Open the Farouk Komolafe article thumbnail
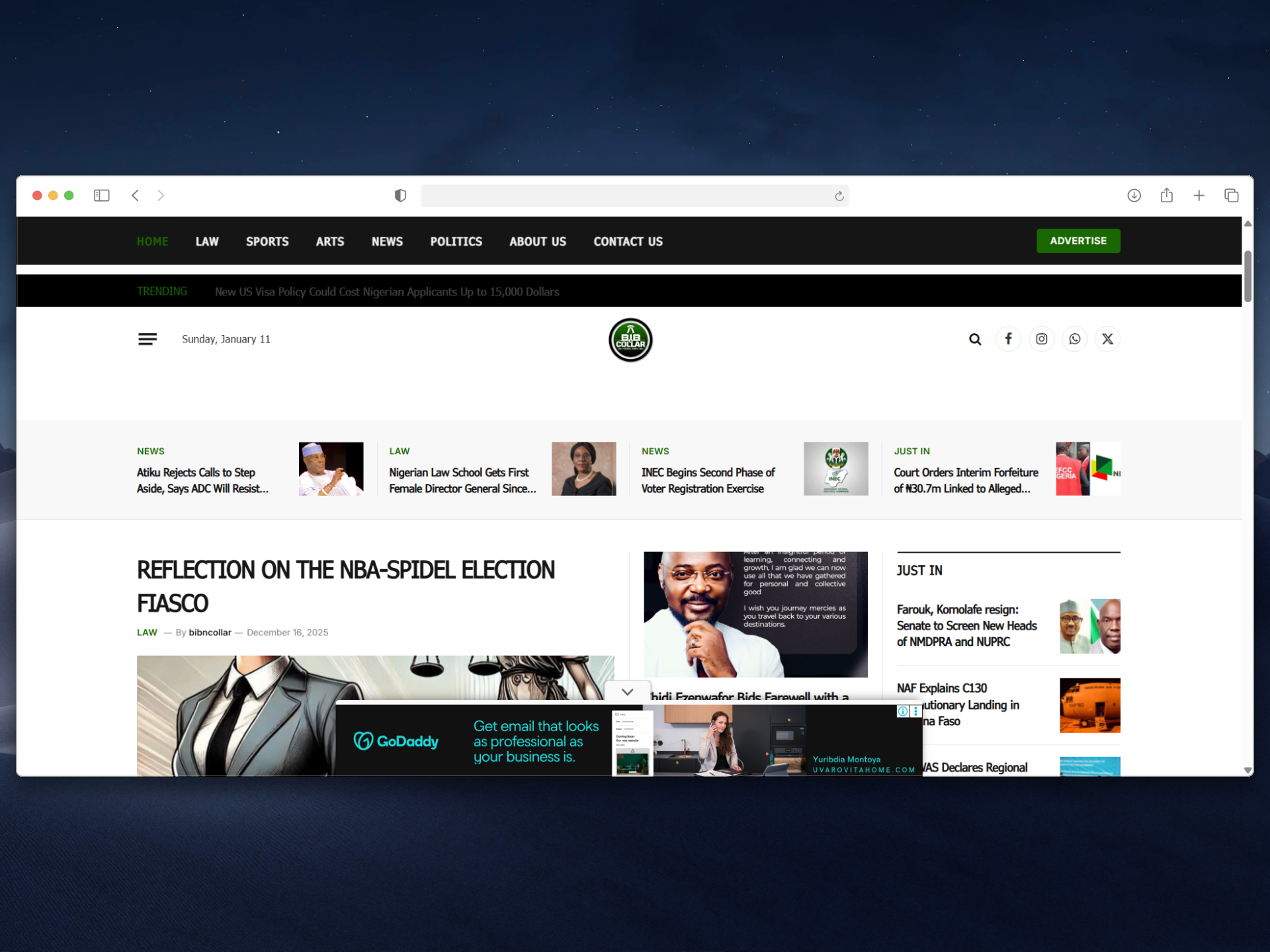 [x=1090, y=626]
